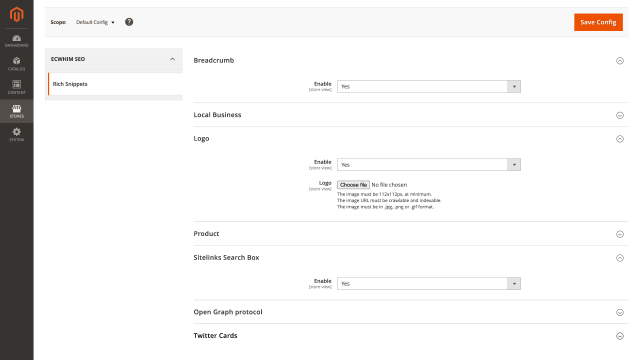Viewport: 640px width, 360px height.
Task: Collapse the ECWHIM SEO section chevron
Action: click(172, 59)
